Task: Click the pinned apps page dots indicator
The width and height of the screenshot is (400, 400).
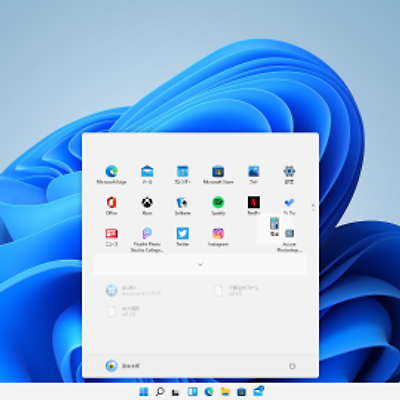Action: tap(313, 207)
